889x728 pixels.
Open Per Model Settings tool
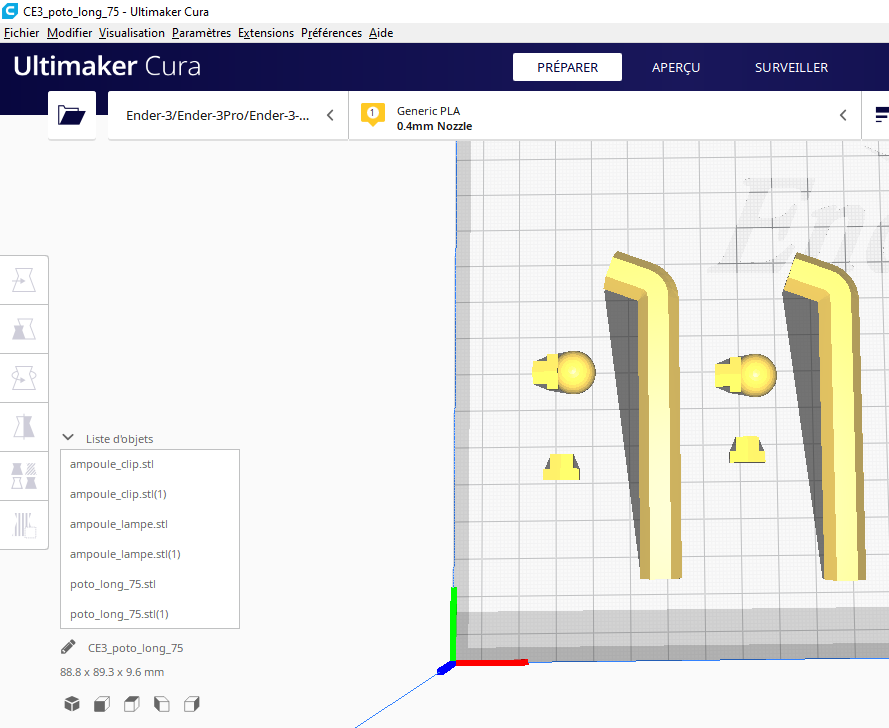[24, 476]
